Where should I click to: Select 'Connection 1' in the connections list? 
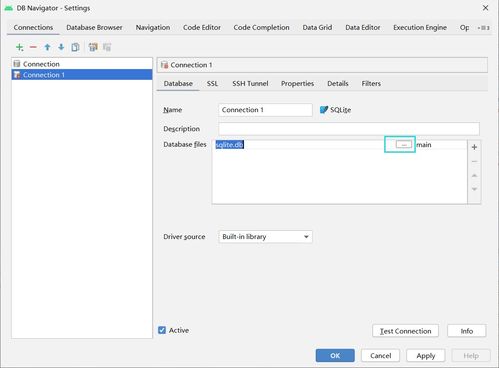[82, 75]
